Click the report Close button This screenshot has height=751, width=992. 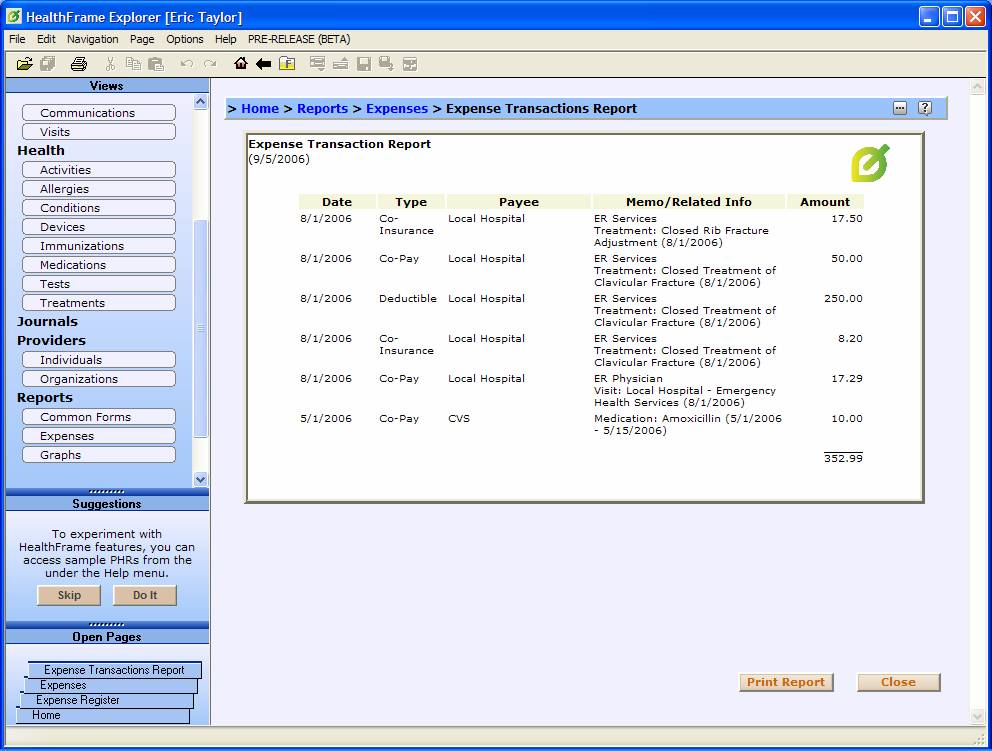(x=898, y=682)
